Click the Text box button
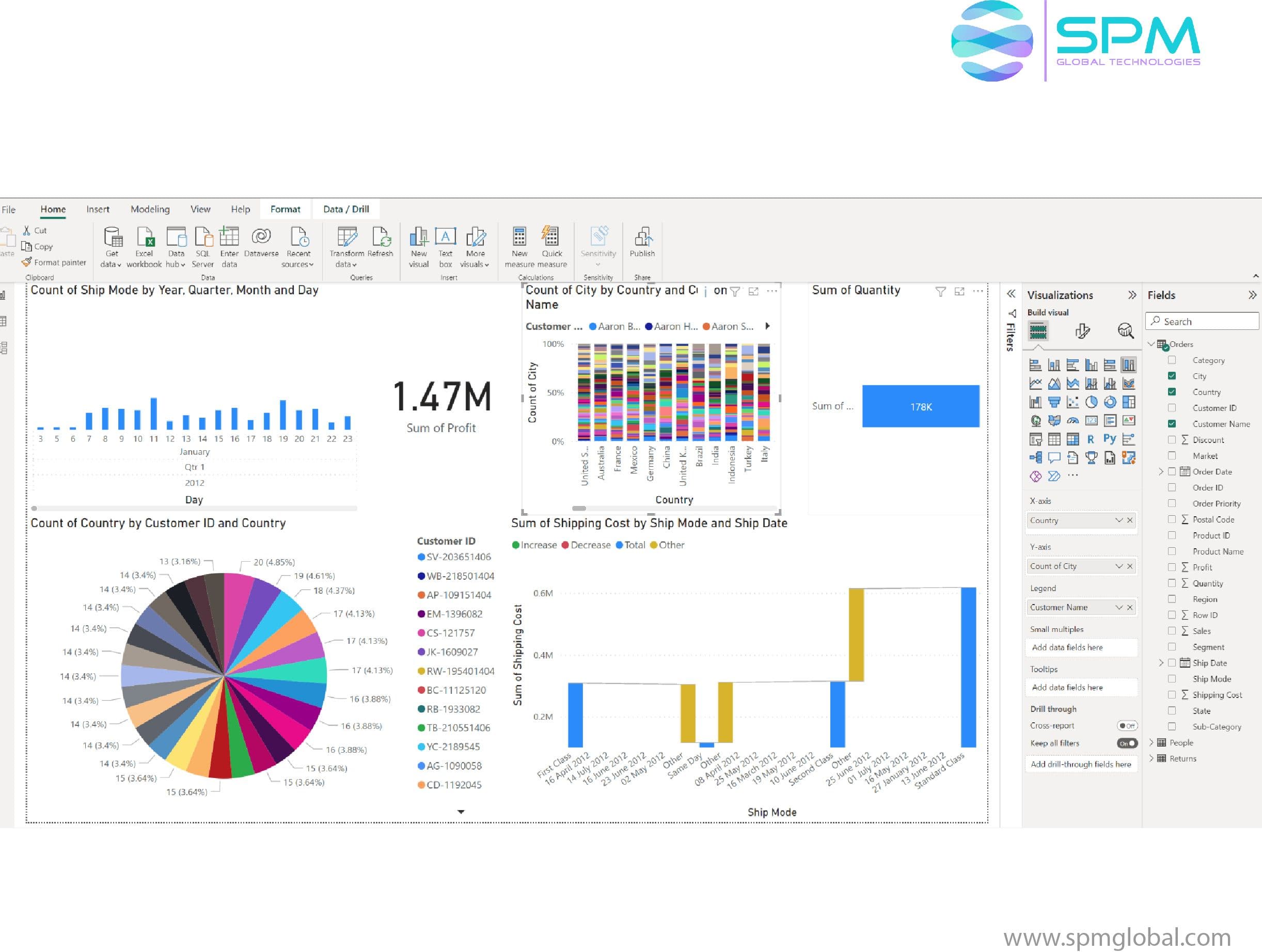This screenshot has height=952, width=1262. [446, 247]
